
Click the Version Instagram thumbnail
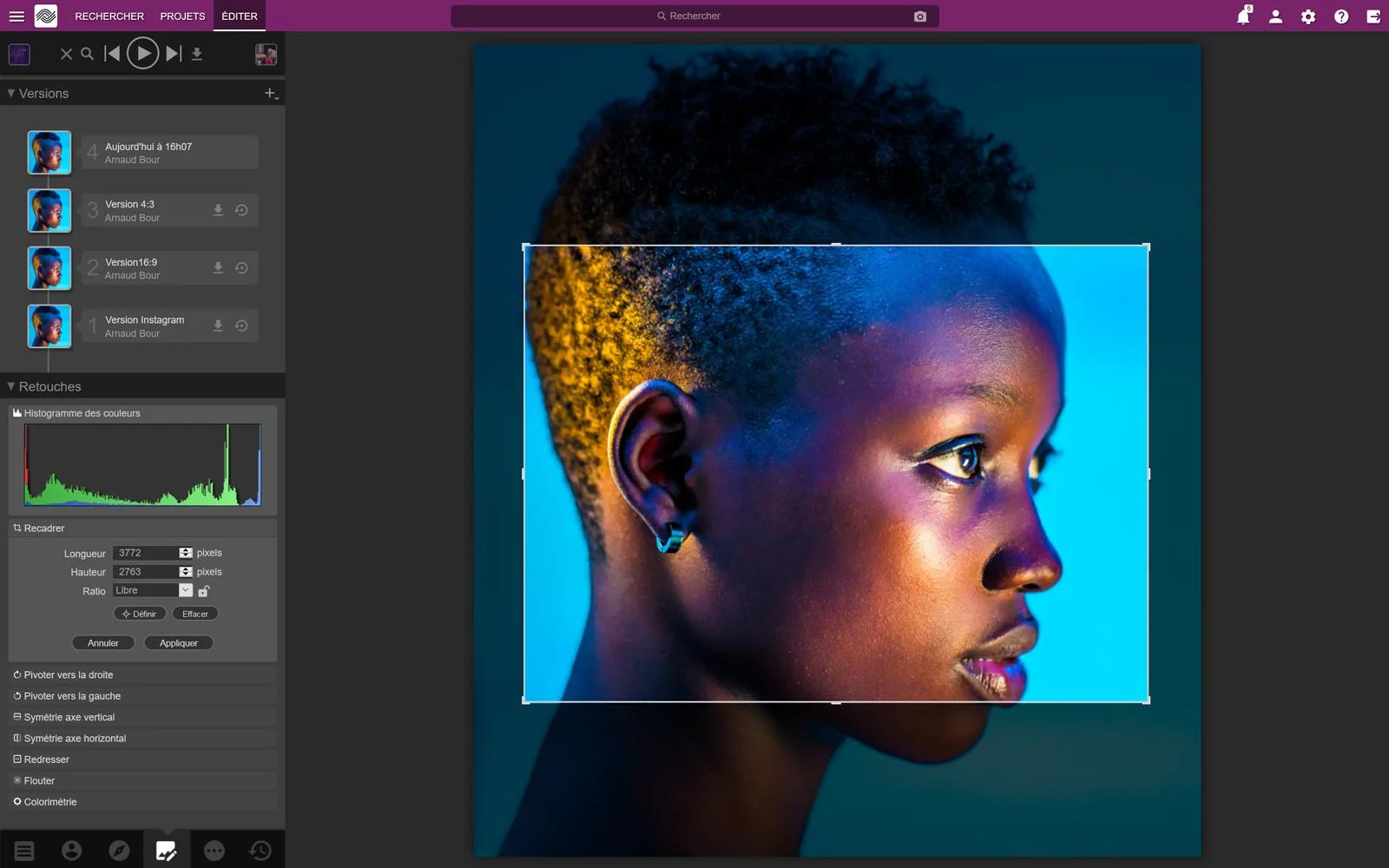[x=49, y=326]
